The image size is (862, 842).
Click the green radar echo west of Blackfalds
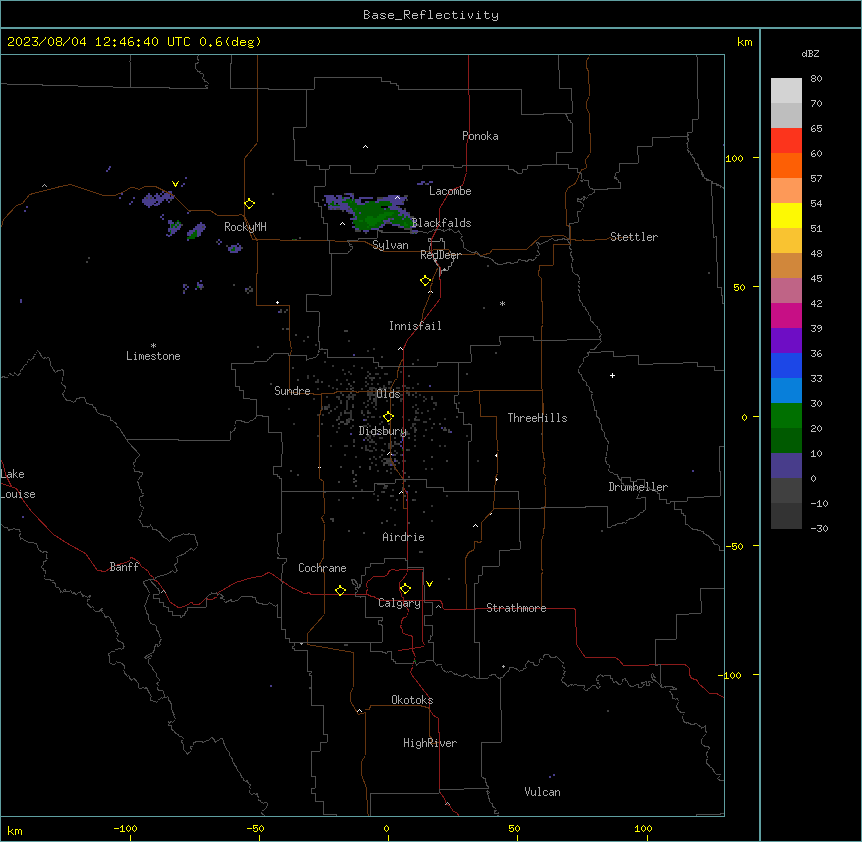pos(375,214)
